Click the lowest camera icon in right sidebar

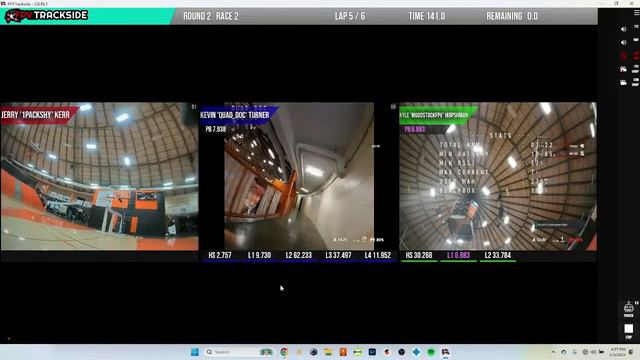tap(623, 82)
